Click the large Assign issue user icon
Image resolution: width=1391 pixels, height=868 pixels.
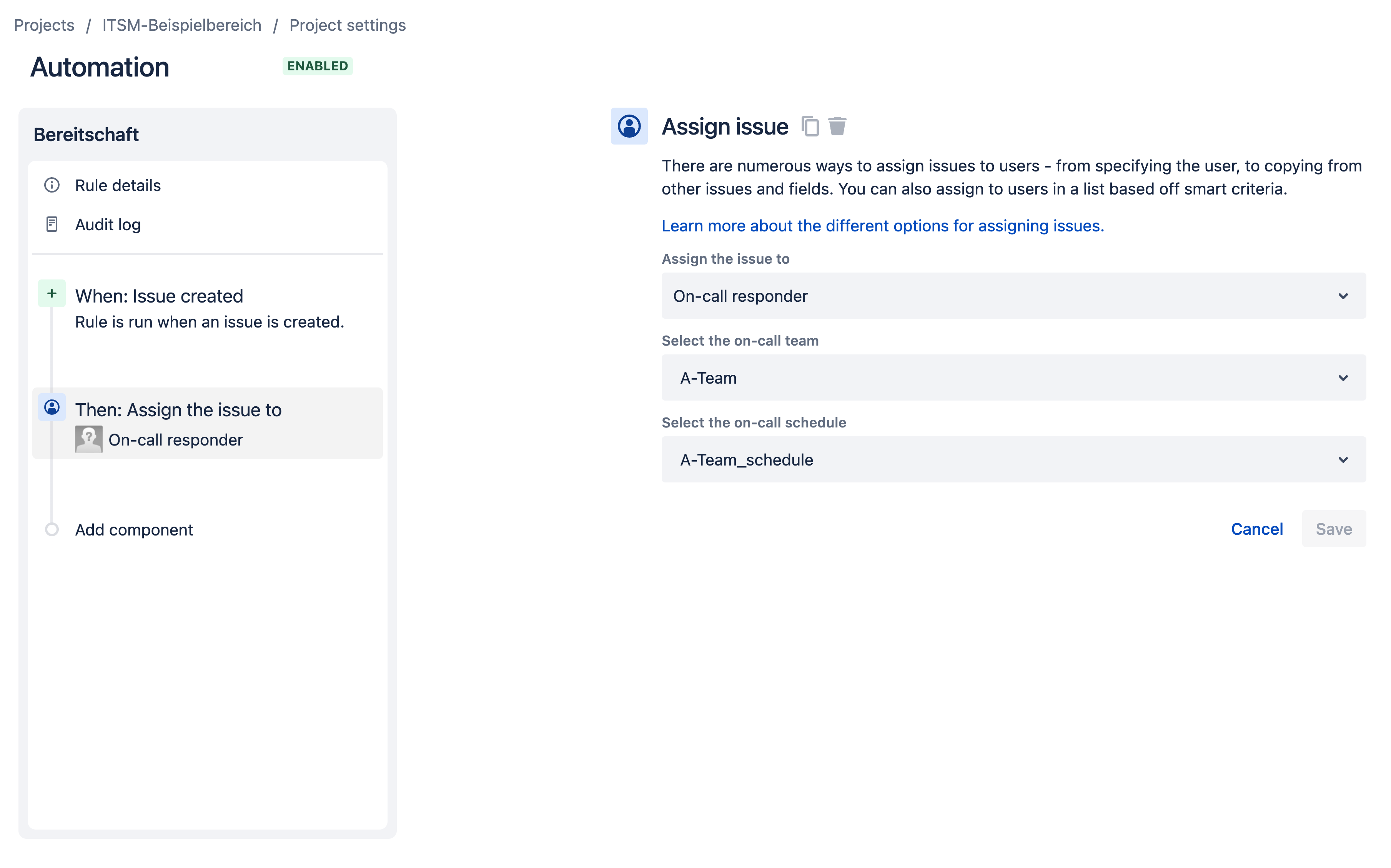pyautogui.click(x=629, y=126)
